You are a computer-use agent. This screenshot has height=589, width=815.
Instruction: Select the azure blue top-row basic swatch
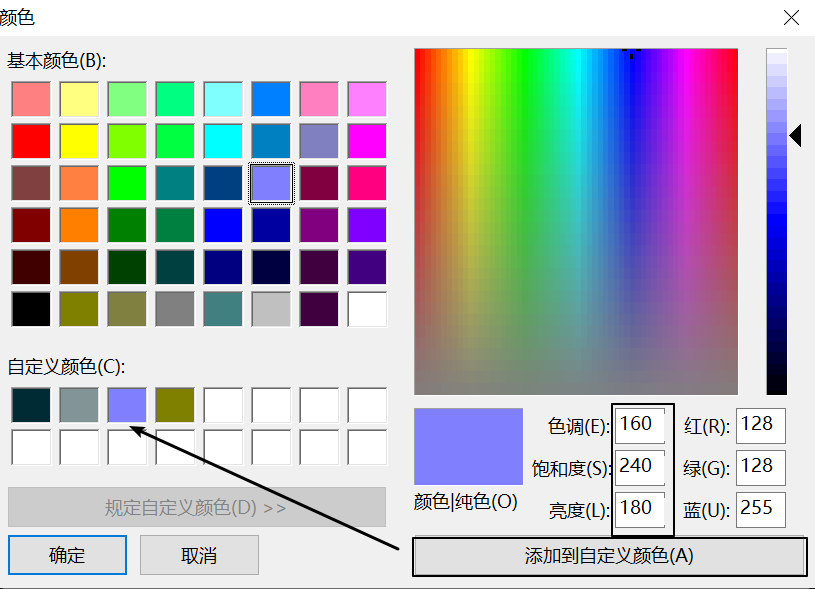[271, 99]
